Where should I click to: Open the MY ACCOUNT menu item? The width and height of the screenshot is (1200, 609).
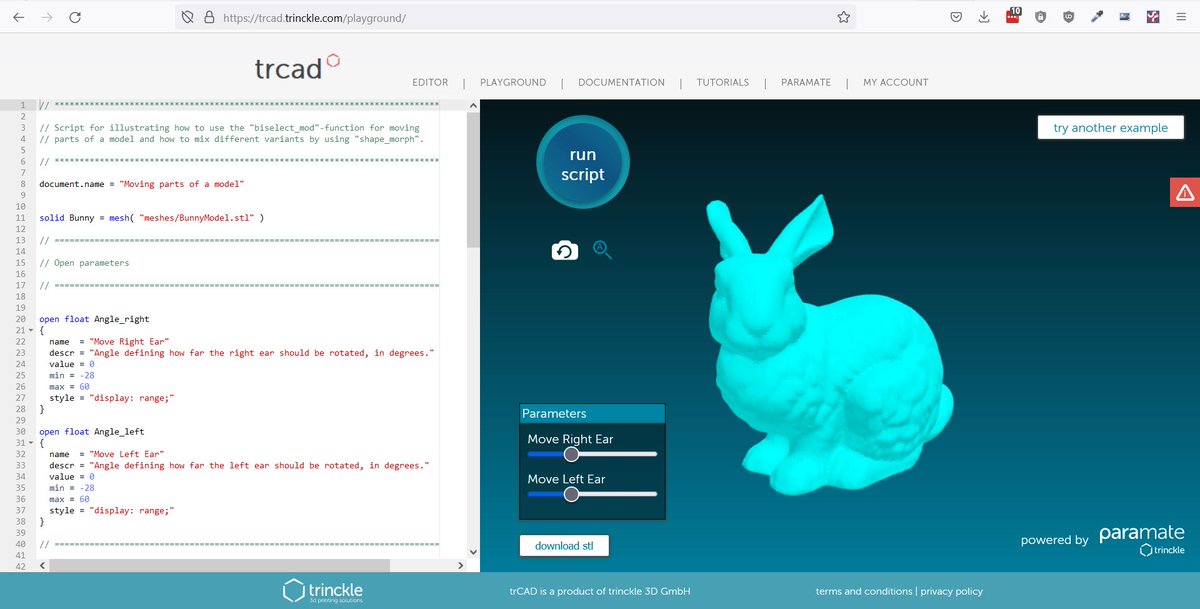pos(896,82)
